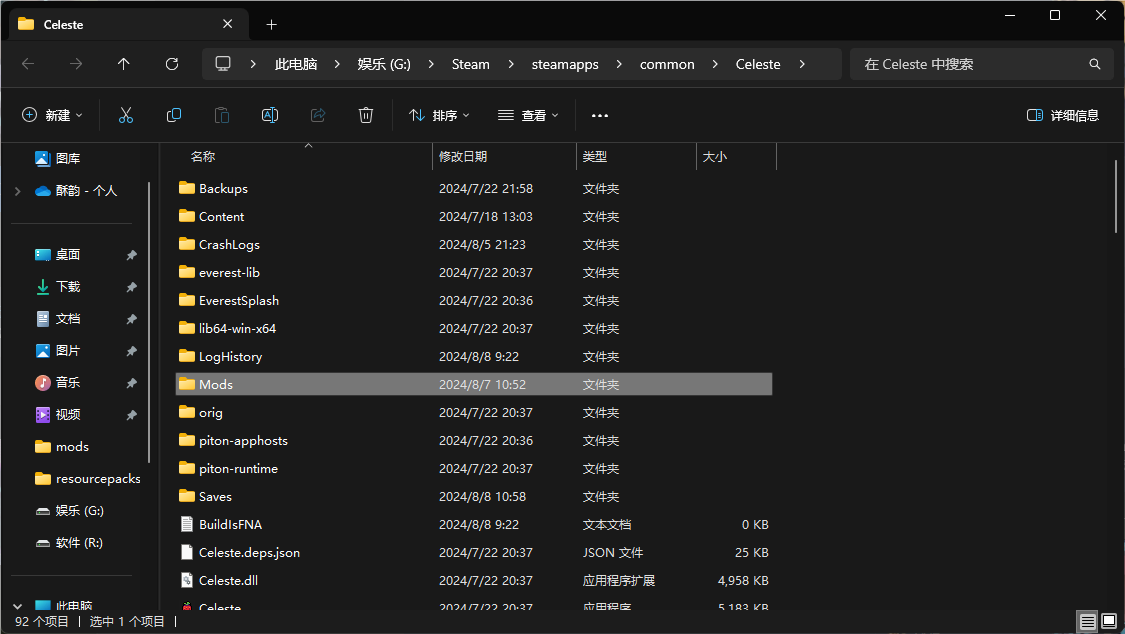Toggle the 详细信息 details pane
This screenshot has height=634, width=1125.
click(x=1063, y=115)
